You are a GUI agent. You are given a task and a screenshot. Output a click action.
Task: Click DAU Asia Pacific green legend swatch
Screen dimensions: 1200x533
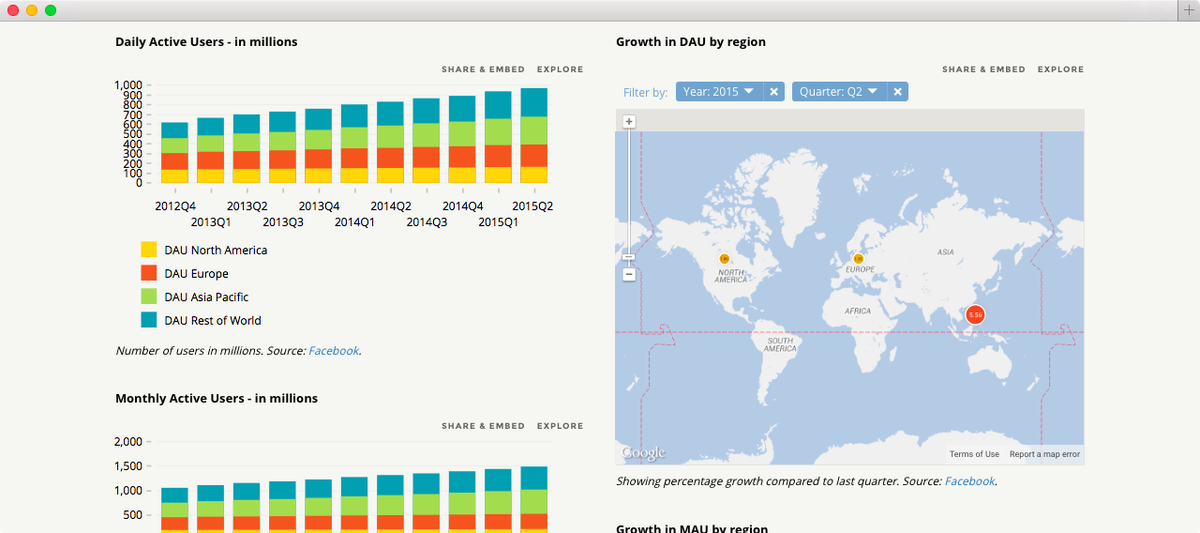pyautogui.click(x=148, y=297)
